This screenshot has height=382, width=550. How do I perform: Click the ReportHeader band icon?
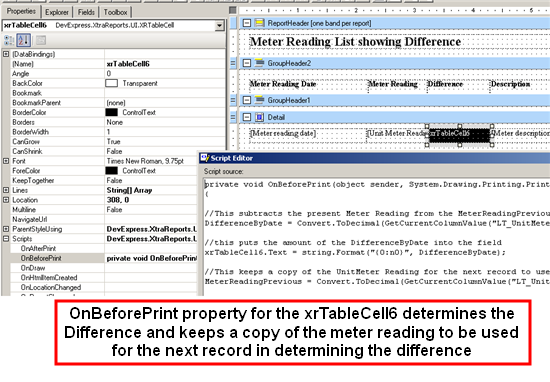pyautogui.click(x=260, y=23)
